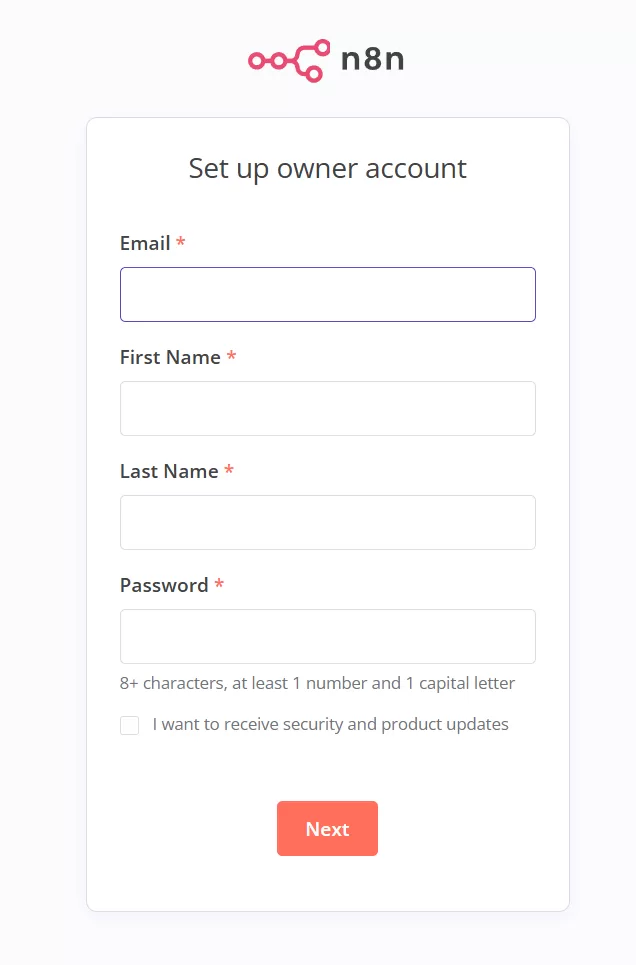The height and width of the screenshot is (965, 636).
Task: Click blank card area below the Next button
Action: pyautogui.click(x=327, y=885)
